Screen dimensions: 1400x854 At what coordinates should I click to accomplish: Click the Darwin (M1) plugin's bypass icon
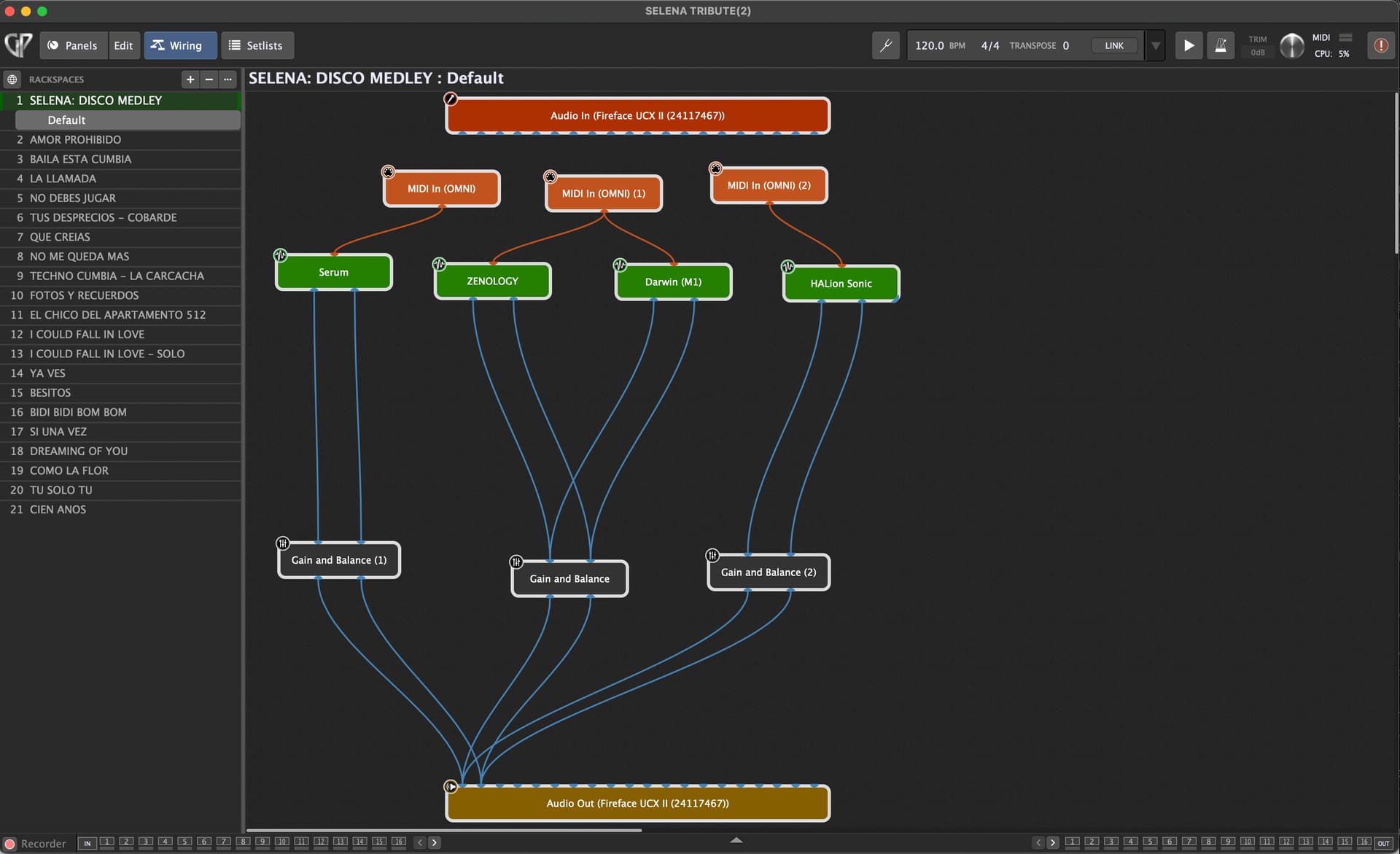620,265
